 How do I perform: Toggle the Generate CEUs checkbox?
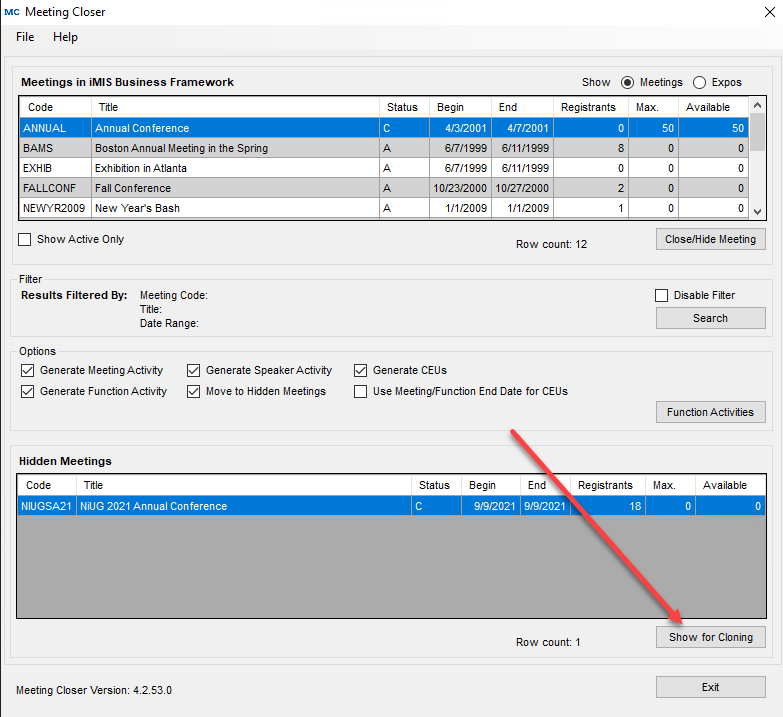(x=361, y=370)
